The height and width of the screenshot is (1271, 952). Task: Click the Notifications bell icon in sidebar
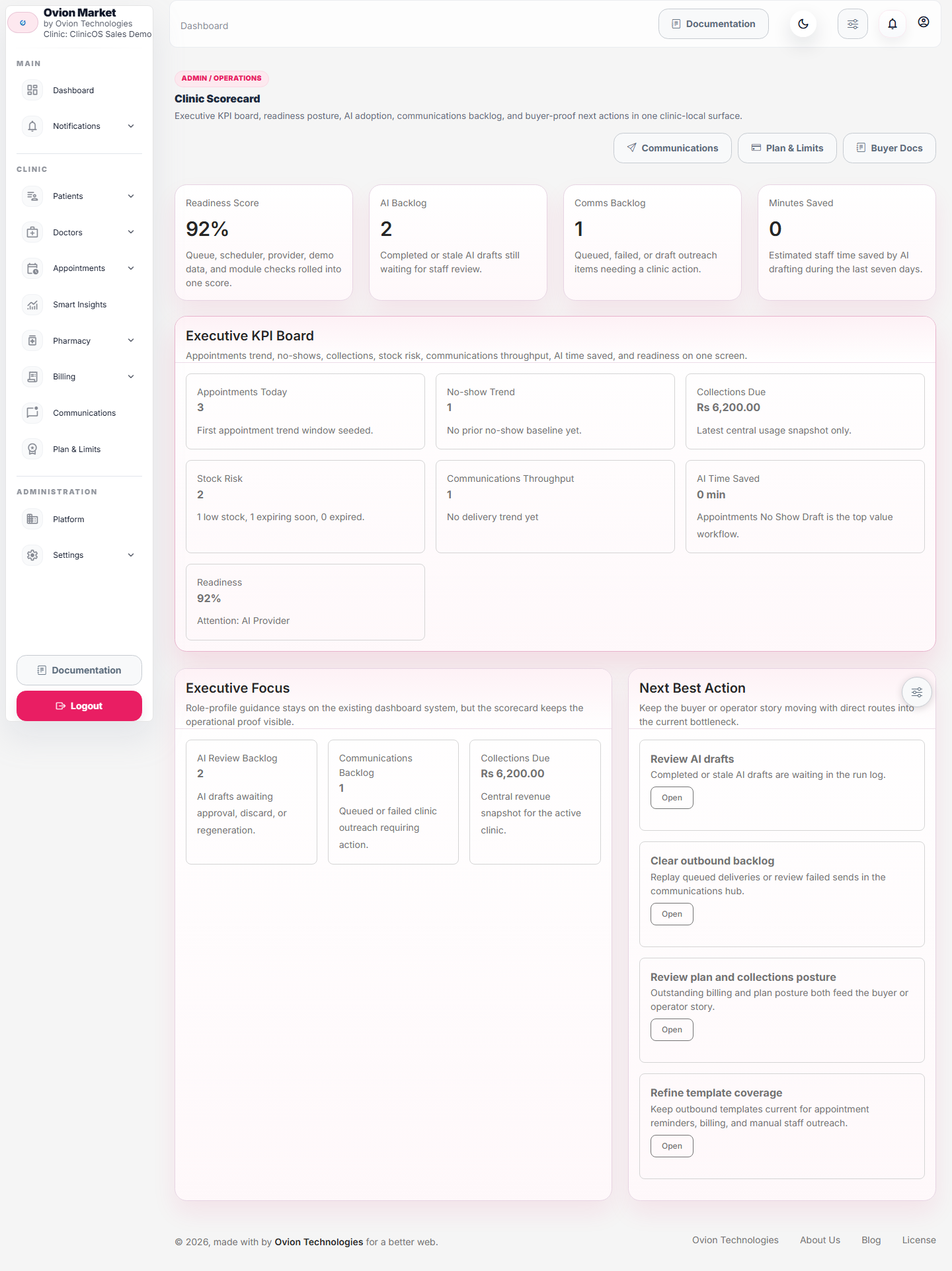pyautogui.click(x=32, y=126)
